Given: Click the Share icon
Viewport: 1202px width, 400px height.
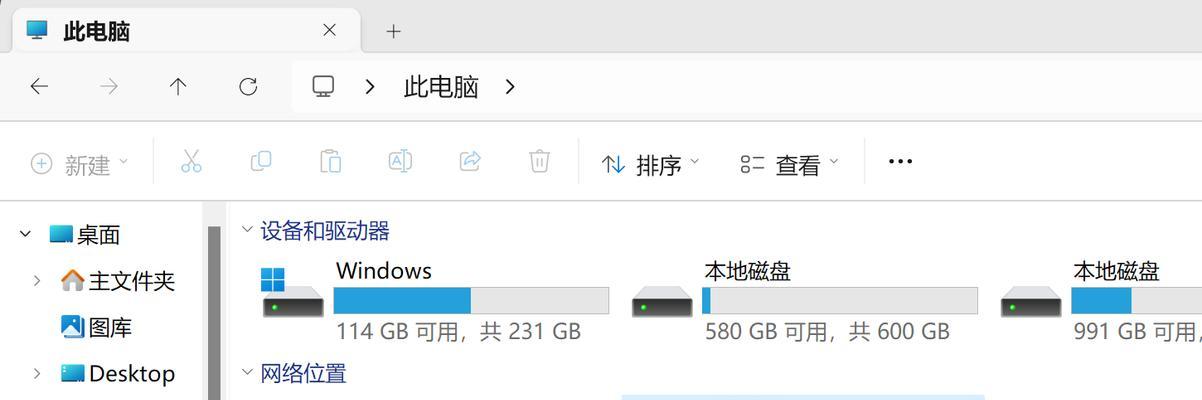Looking at the screenshot, I should (470, 161).
